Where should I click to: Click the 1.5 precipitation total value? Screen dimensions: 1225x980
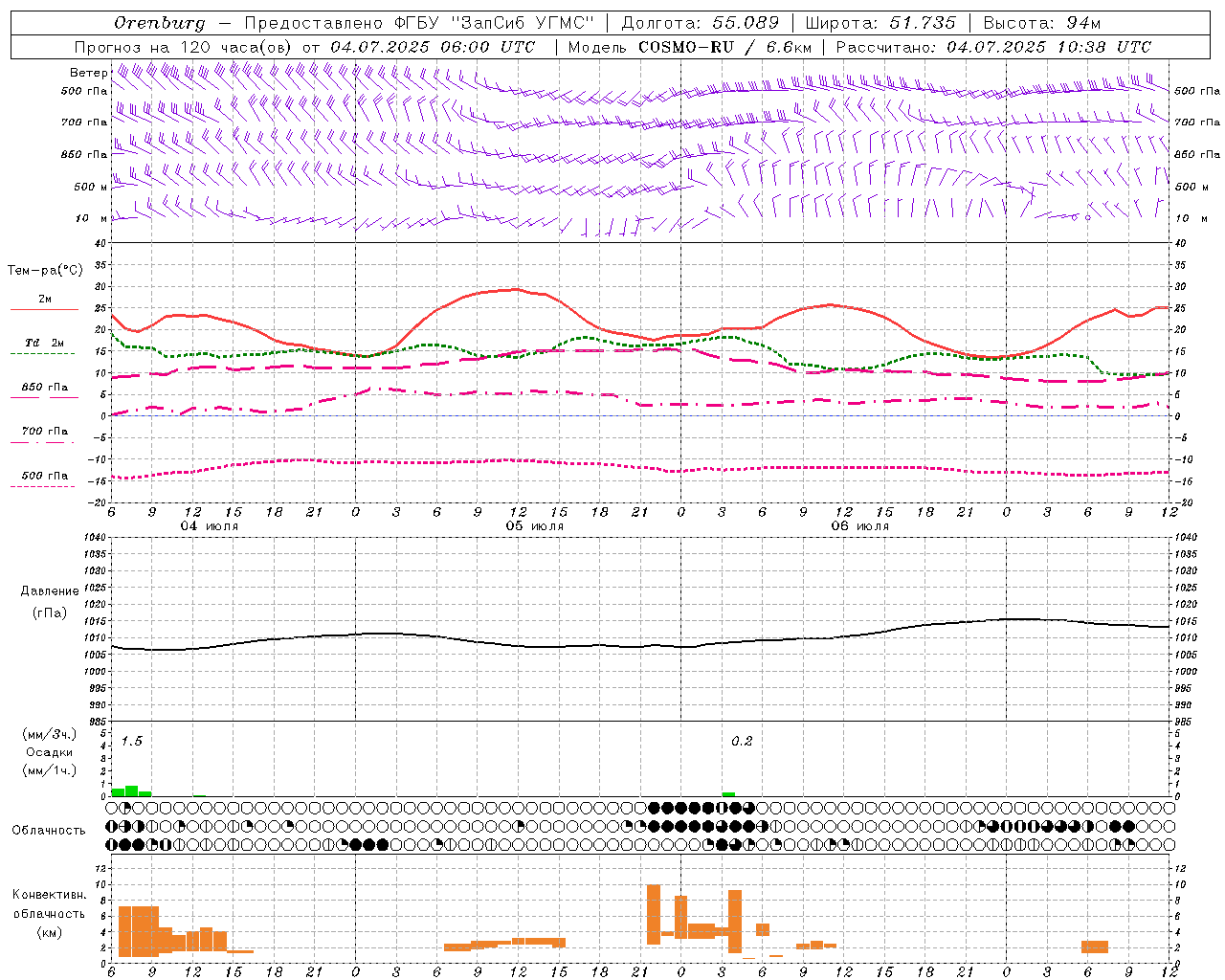pos(132,742)
